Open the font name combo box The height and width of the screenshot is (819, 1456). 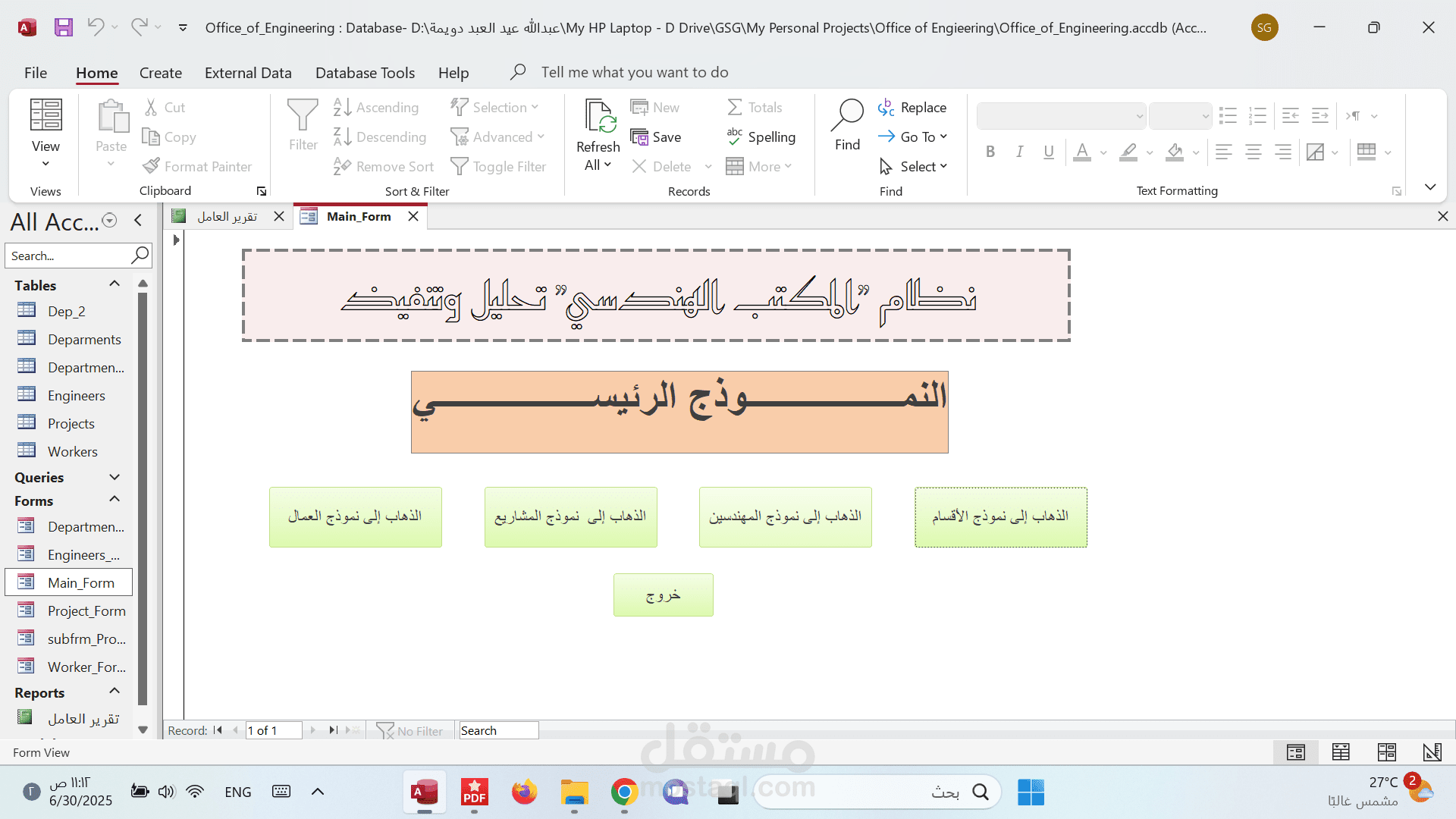1061,116
